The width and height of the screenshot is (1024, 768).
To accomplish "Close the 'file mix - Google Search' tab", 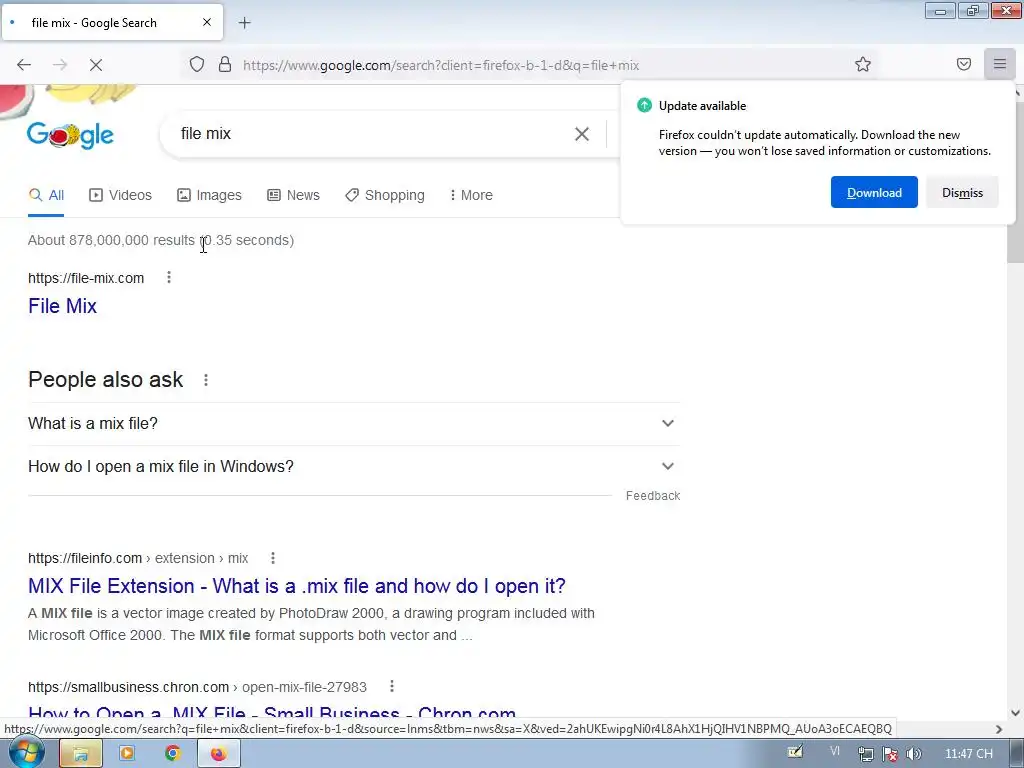I will coord(207,22).
